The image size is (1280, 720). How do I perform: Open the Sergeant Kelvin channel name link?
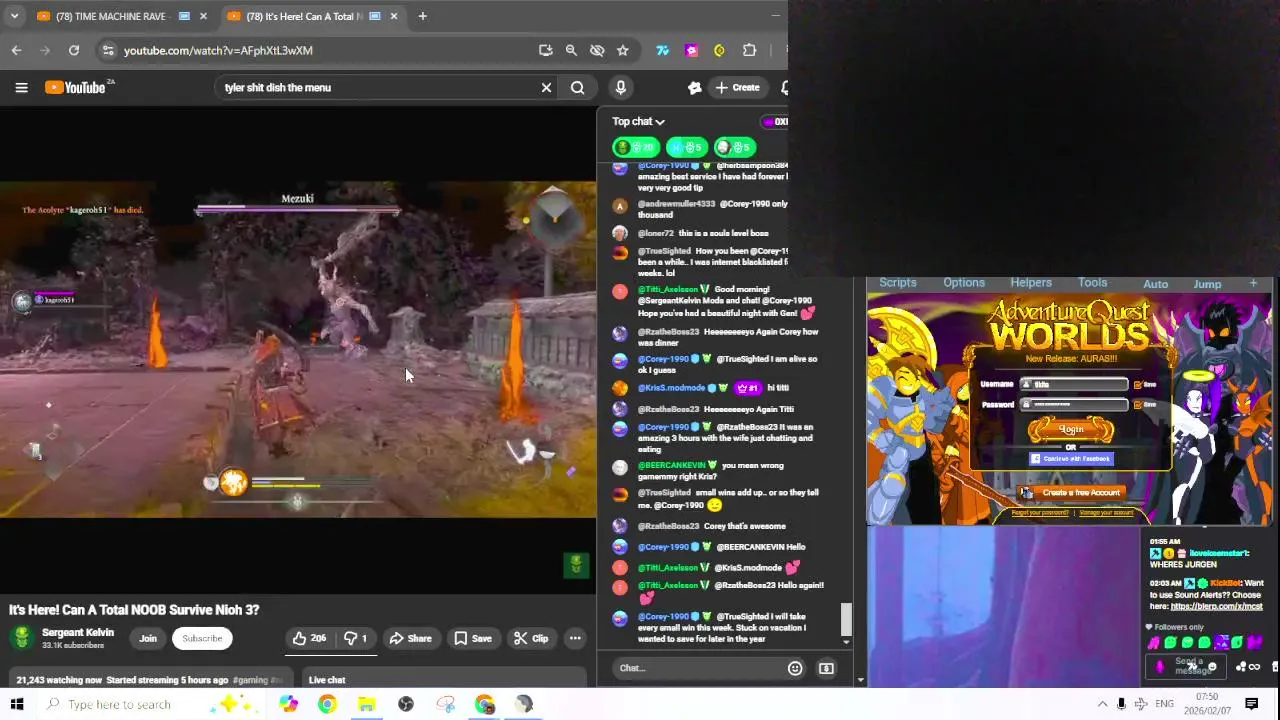78,633
